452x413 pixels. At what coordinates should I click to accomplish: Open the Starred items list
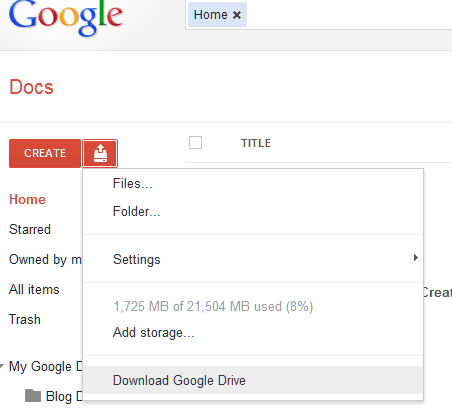[30, 229]
